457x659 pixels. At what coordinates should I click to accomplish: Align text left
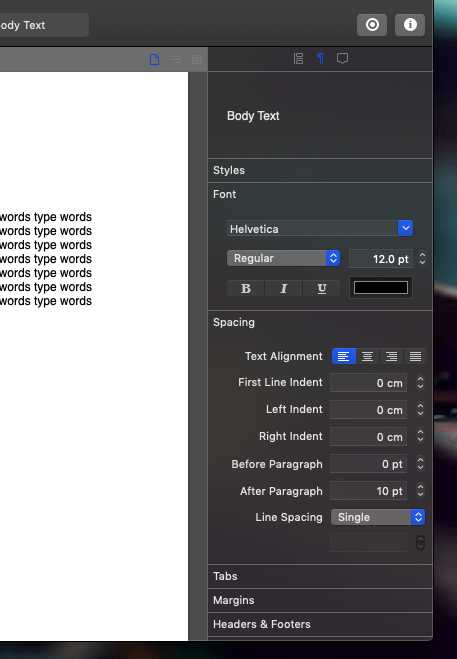(x=343, y=356)
